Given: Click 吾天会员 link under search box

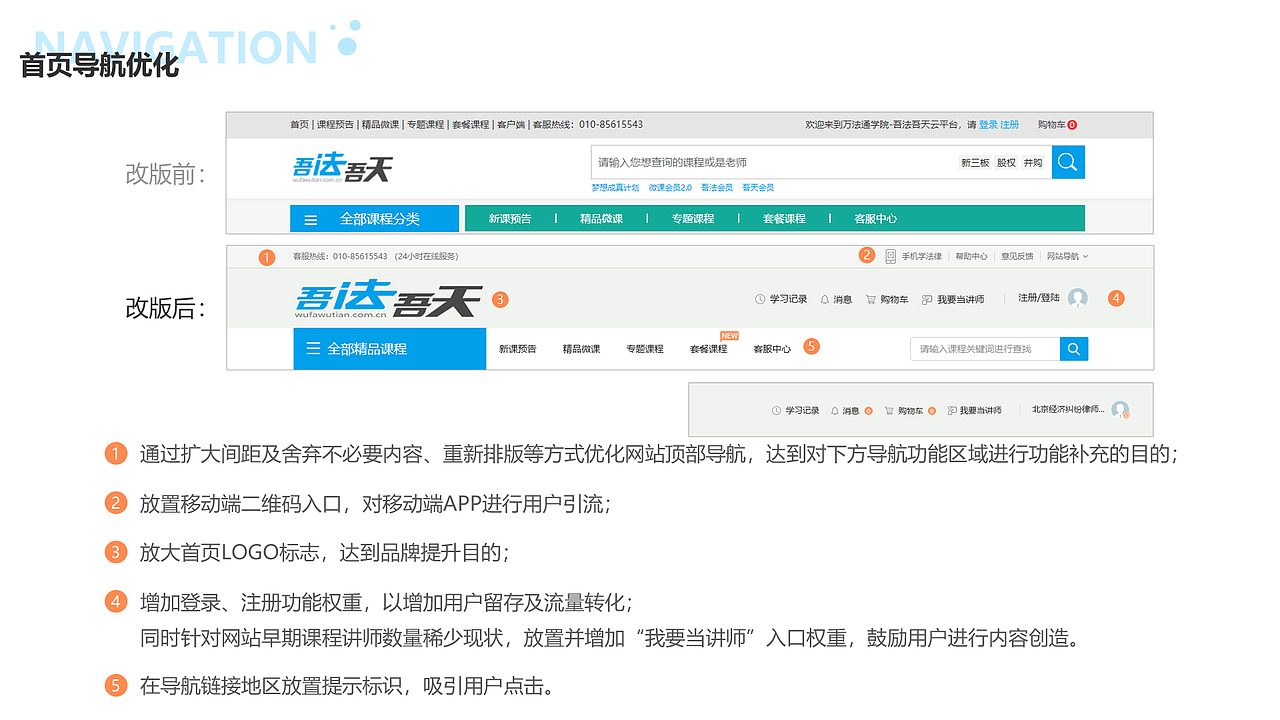Looking at the screenshot, I should click(758, 188).
